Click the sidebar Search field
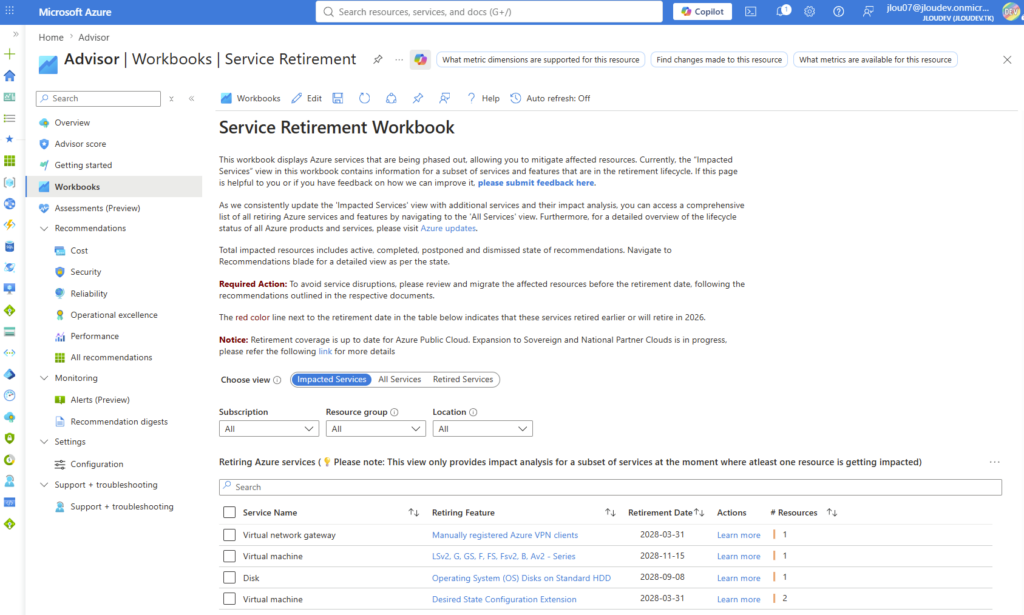 pos(99,99)
